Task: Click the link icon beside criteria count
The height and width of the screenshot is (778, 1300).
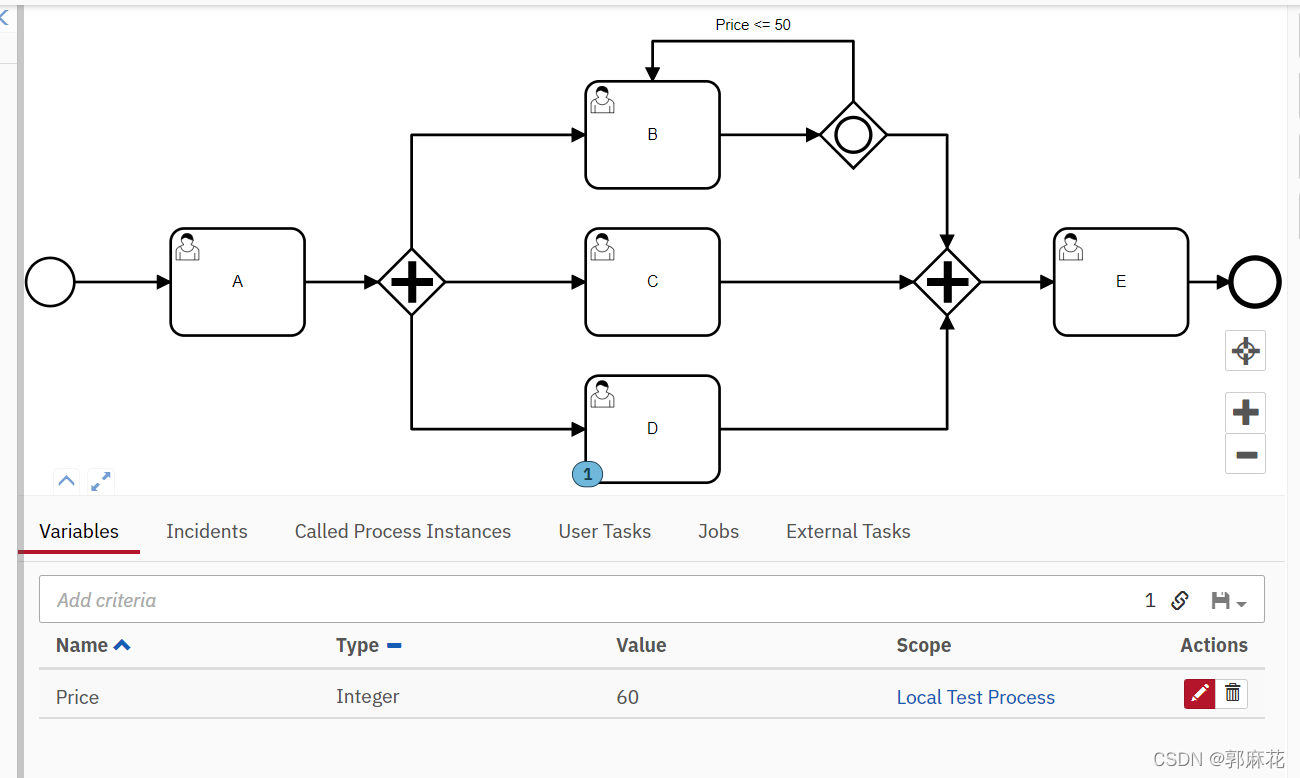Action: coord(1180,600)
